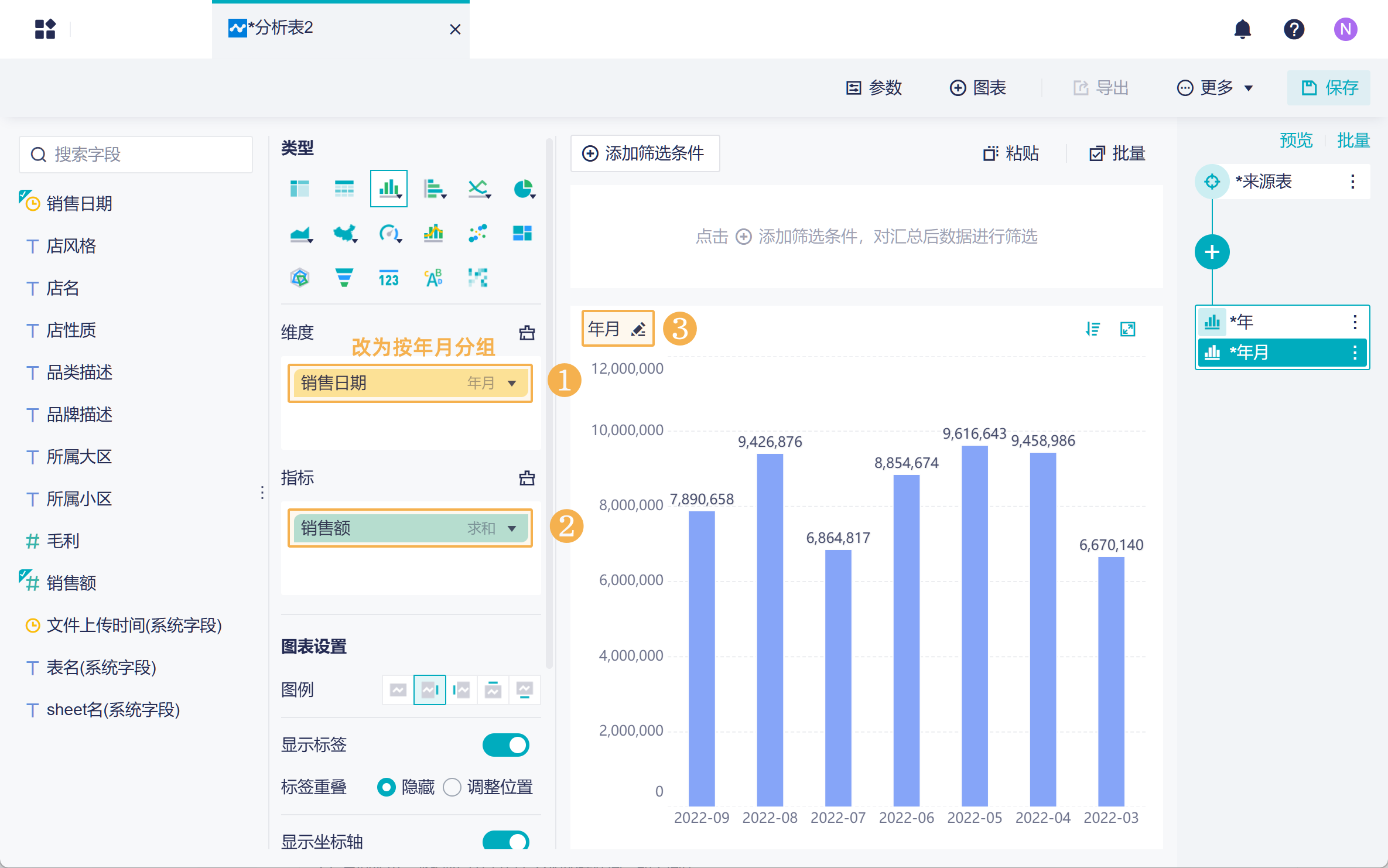Open the notification bell
The height and width of the screenshot is (868, 1388).
point(1242,29)
